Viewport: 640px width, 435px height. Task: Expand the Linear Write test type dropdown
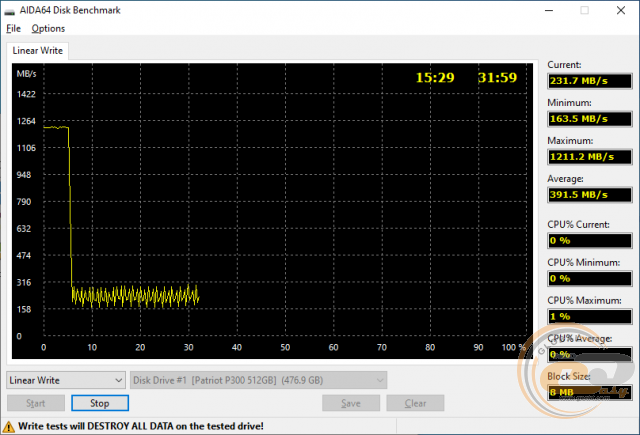(x=66, y=380)
